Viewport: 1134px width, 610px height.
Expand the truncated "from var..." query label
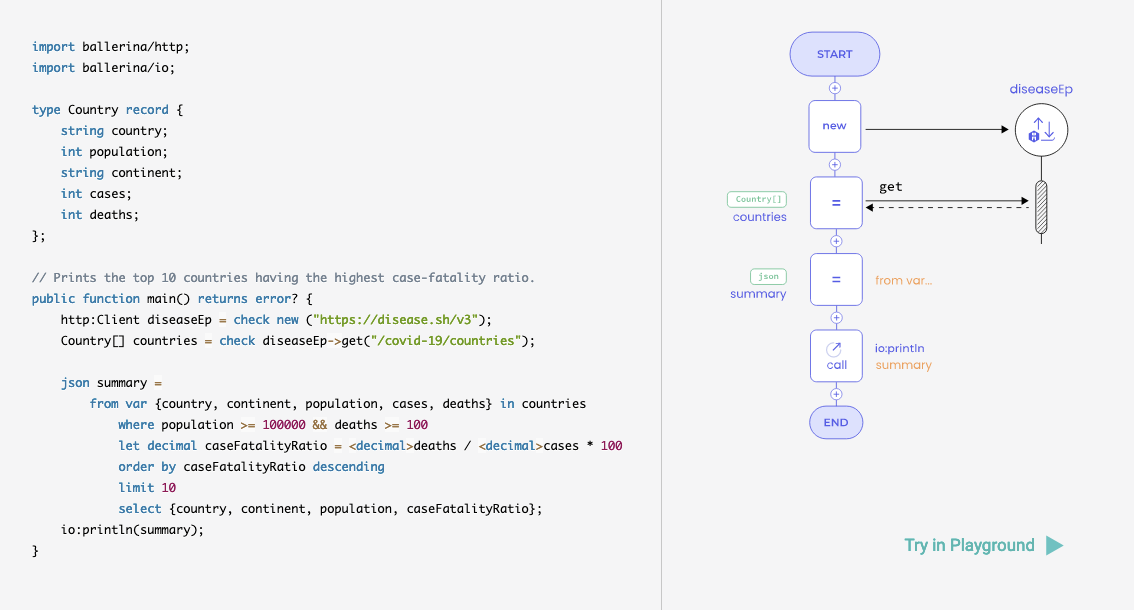pos(903,280)
